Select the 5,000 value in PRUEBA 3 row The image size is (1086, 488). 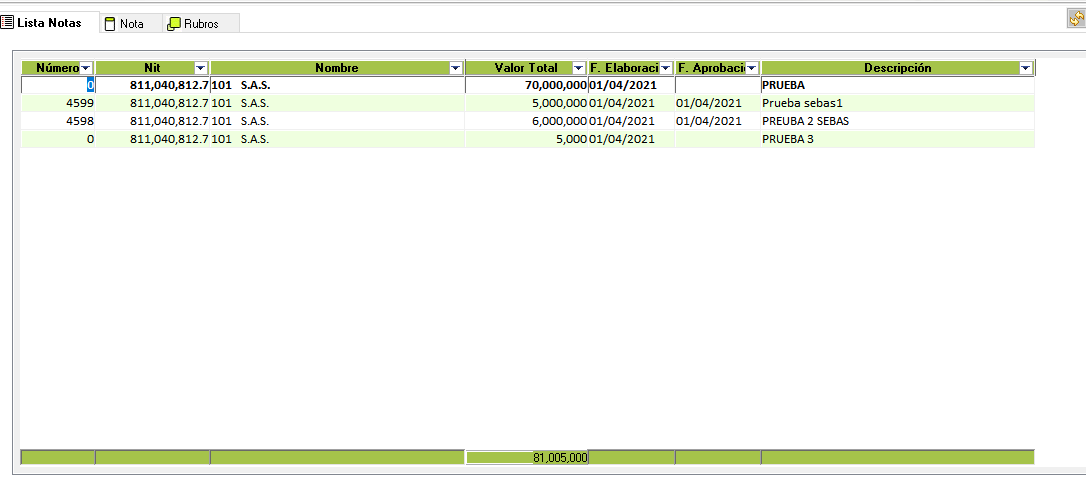(x=526, y=139)
